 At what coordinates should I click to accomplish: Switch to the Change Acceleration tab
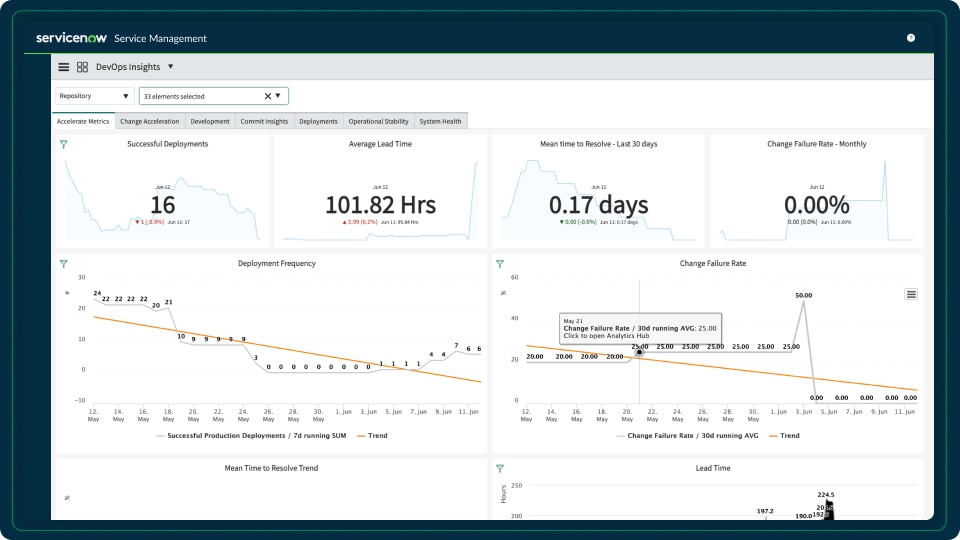point(149,122)
